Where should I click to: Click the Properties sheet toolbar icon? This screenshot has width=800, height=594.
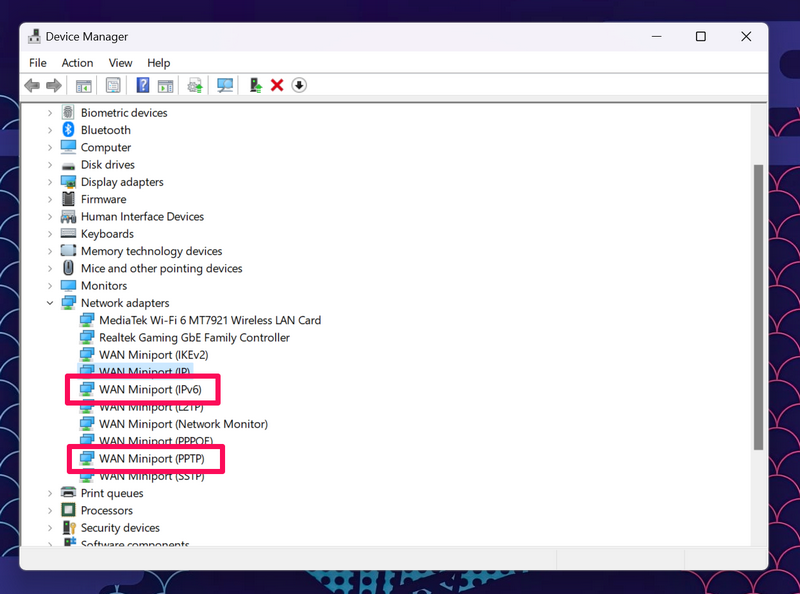point(113,86)
